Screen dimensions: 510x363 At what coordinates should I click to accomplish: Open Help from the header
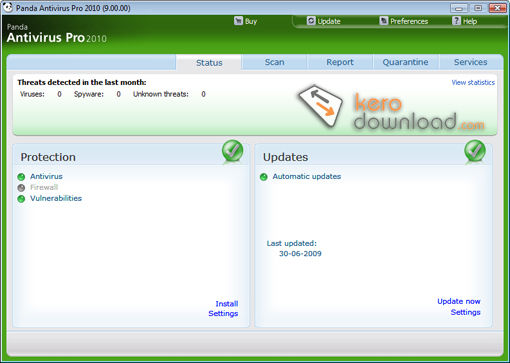tap(470, 21)
